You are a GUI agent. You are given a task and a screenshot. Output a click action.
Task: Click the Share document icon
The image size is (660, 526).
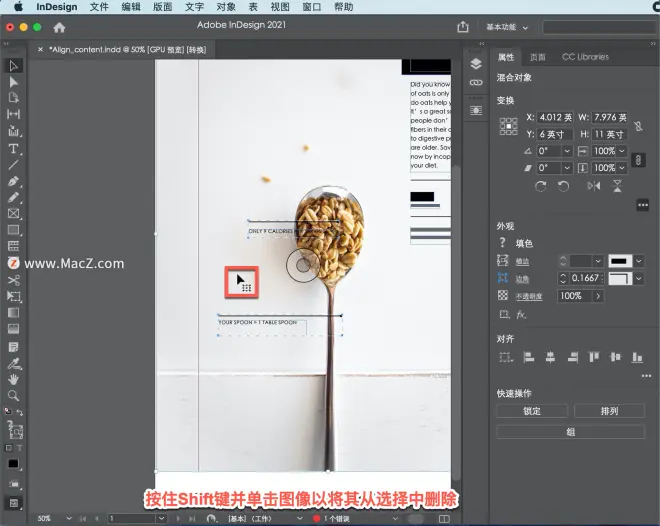click(x=463, y=27)
